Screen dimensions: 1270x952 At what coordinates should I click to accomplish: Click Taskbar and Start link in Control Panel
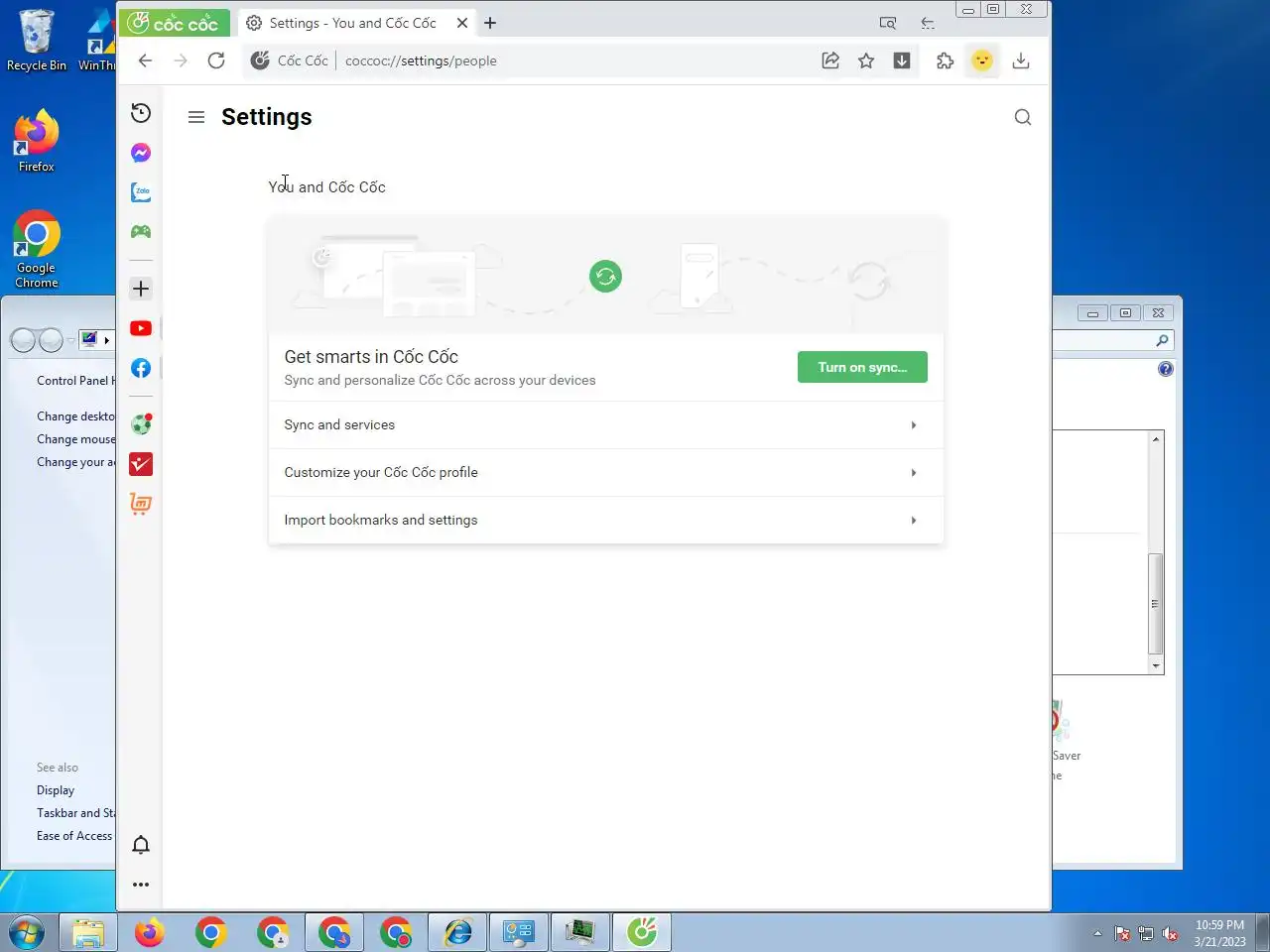[75, 813]
